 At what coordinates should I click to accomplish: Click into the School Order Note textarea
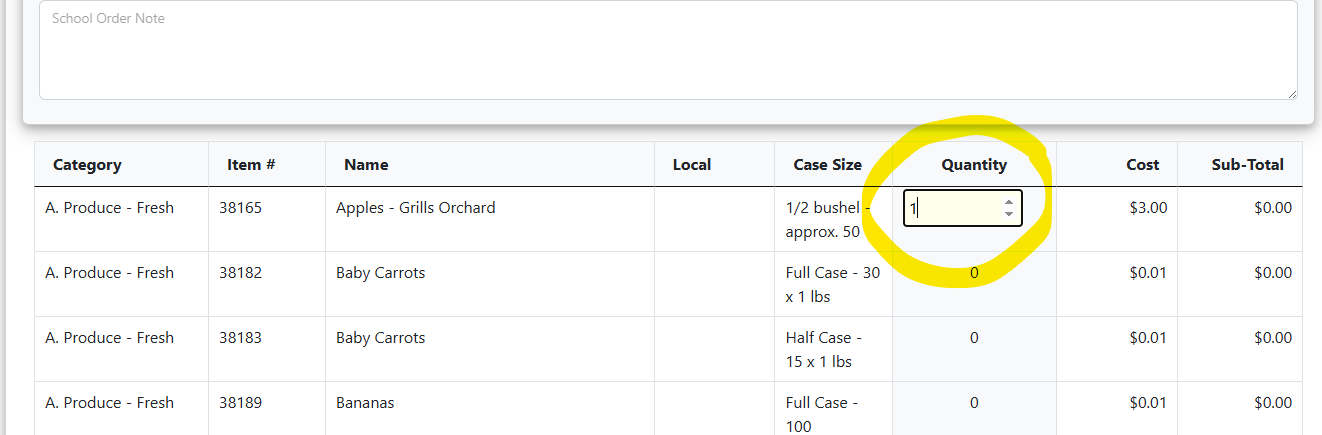click(668, 50)
